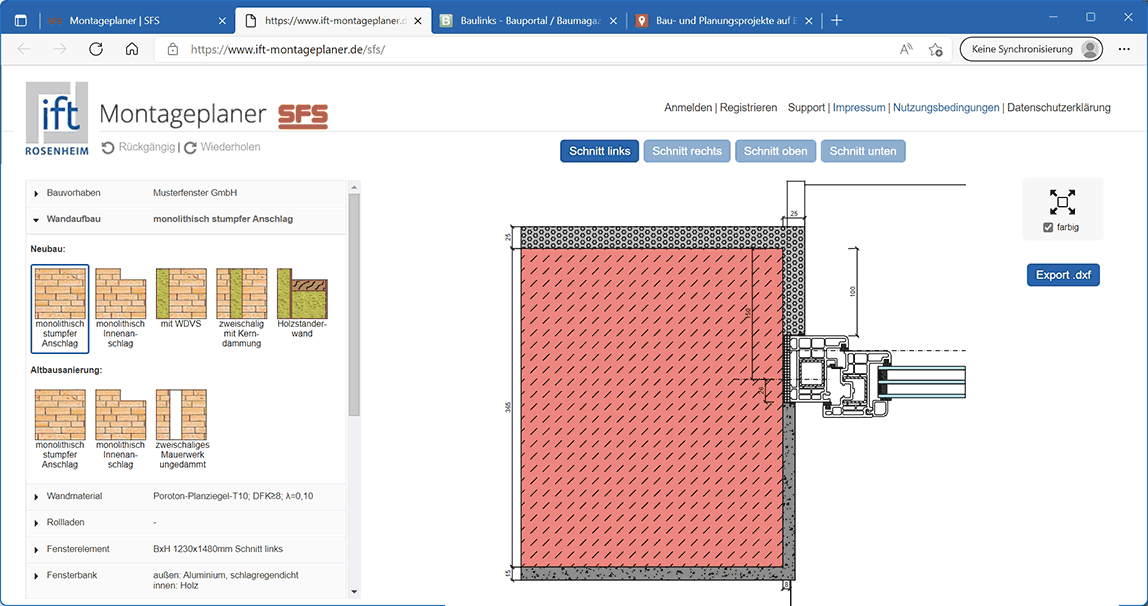The image size is (1148, 606).
Task: Click the Registrieren link
Action: click(x=748, y=108)
